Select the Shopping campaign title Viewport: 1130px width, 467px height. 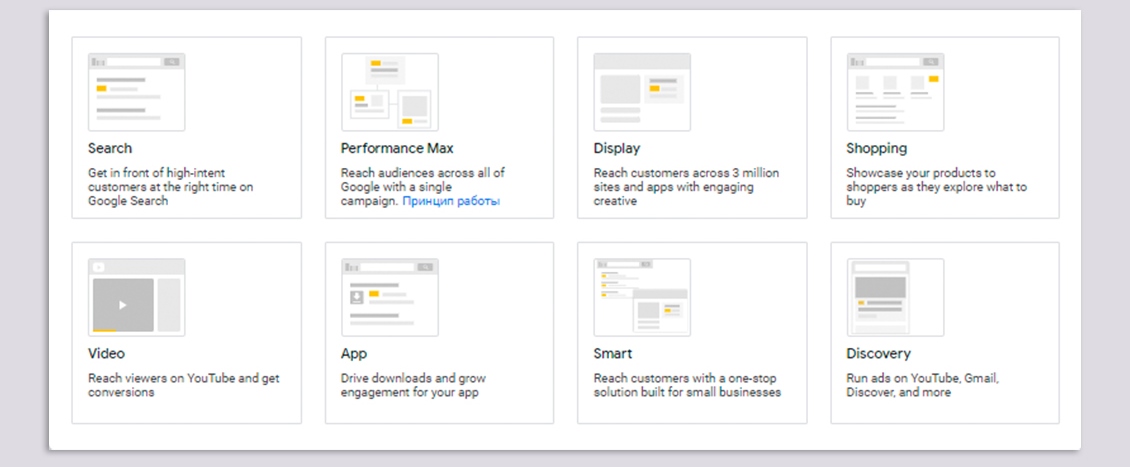click(x=877, y=148)
